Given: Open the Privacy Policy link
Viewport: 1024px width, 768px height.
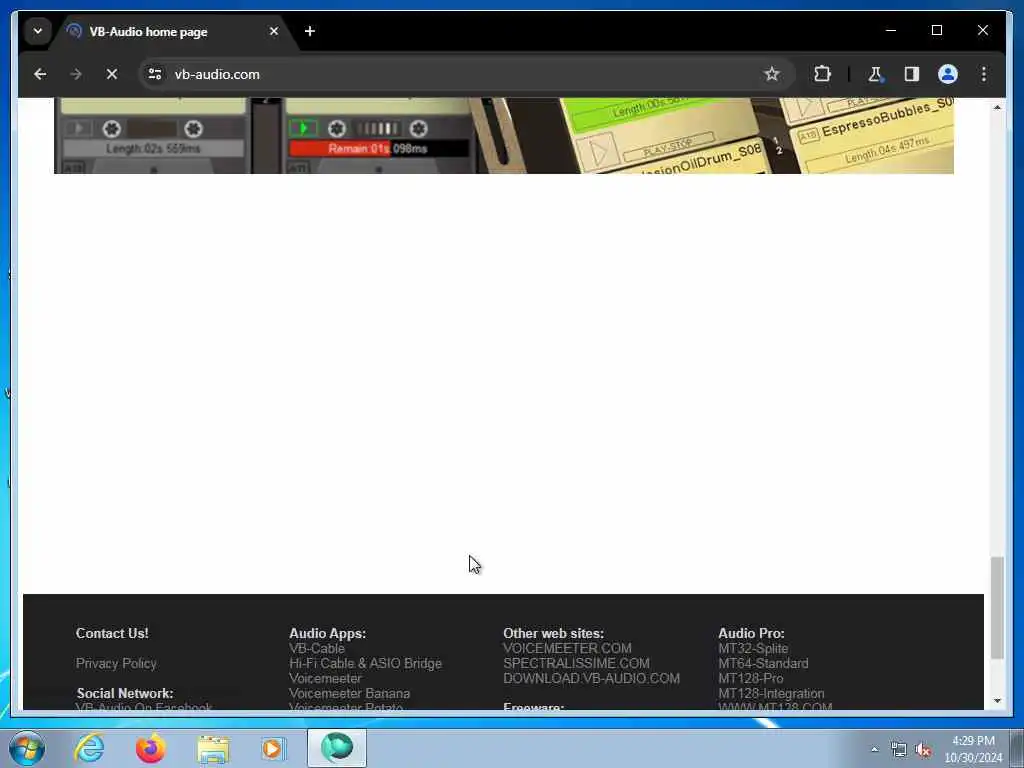Looking at the screenshot, I should [x=116, y=663].
